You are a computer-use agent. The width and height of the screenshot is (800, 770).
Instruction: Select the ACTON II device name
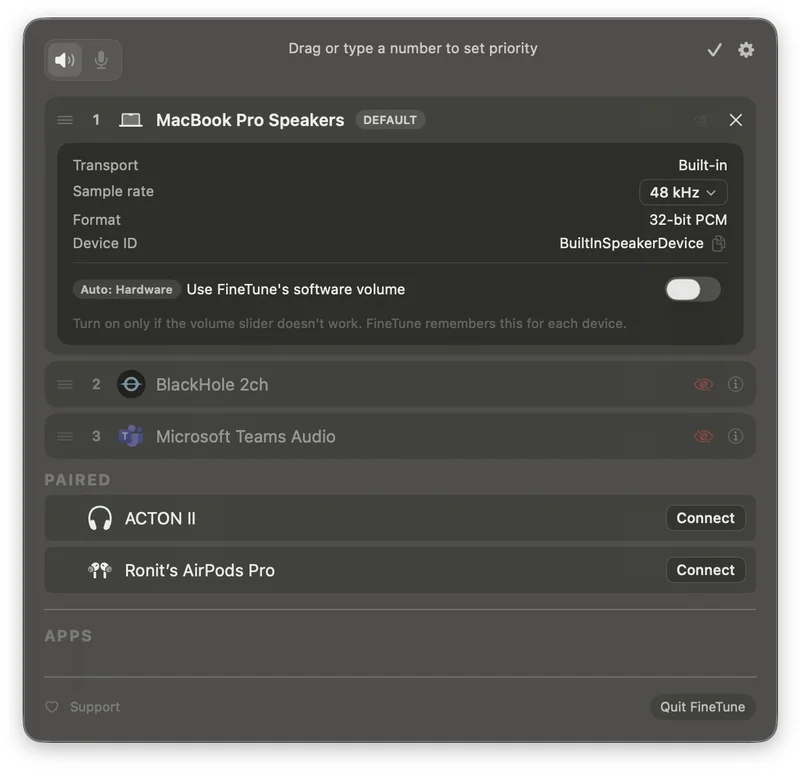(x=160, y=518)
